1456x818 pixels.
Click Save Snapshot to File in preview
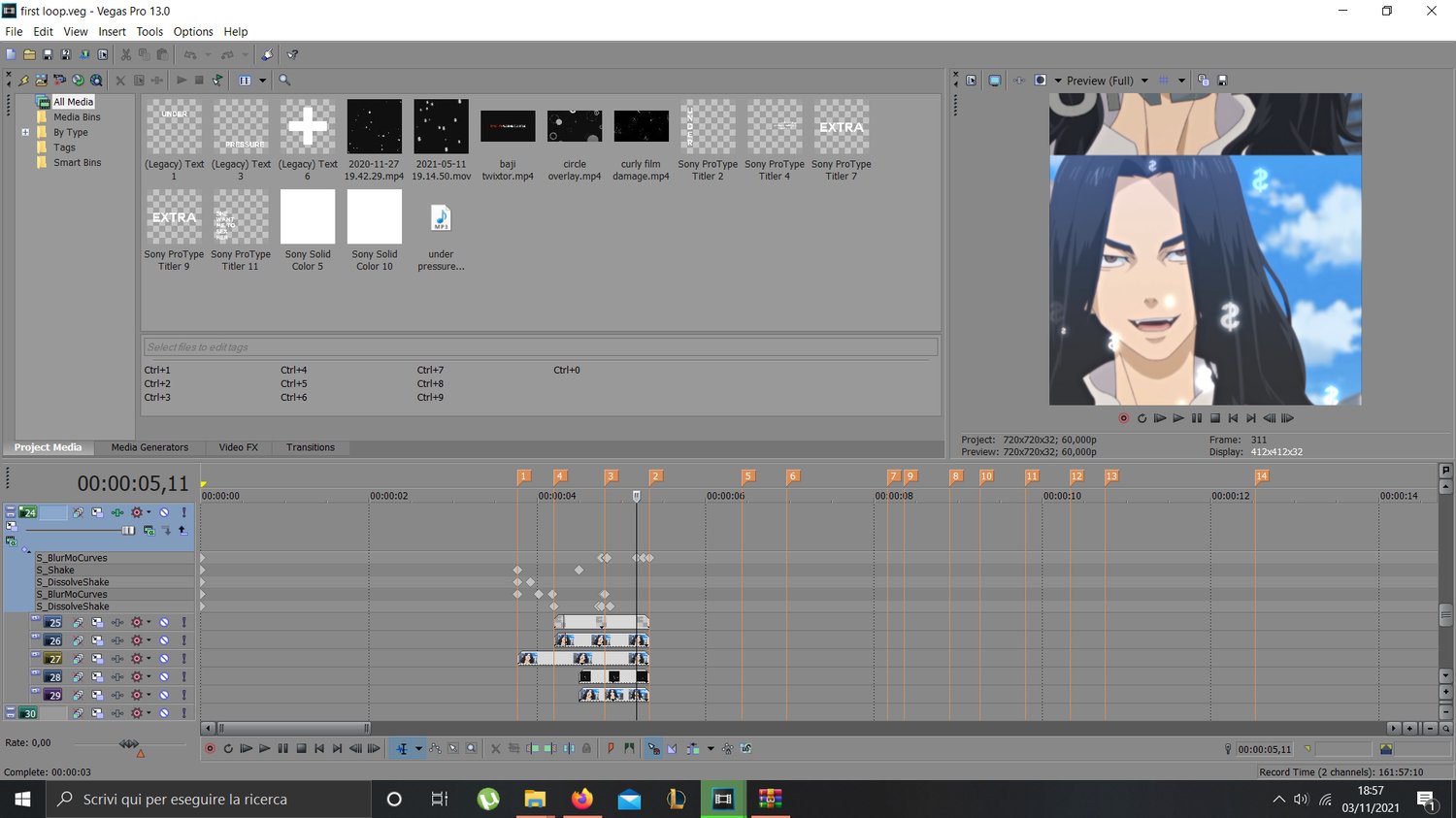coord(1222,81)
